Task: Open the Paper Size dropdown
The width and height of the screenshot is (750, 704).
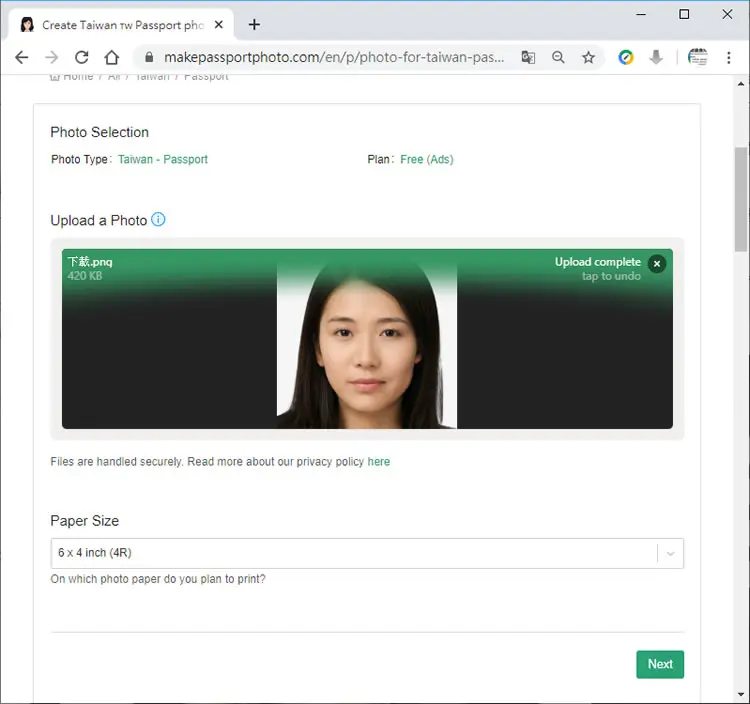Action: pyautogui.click(x=367, y=553)
